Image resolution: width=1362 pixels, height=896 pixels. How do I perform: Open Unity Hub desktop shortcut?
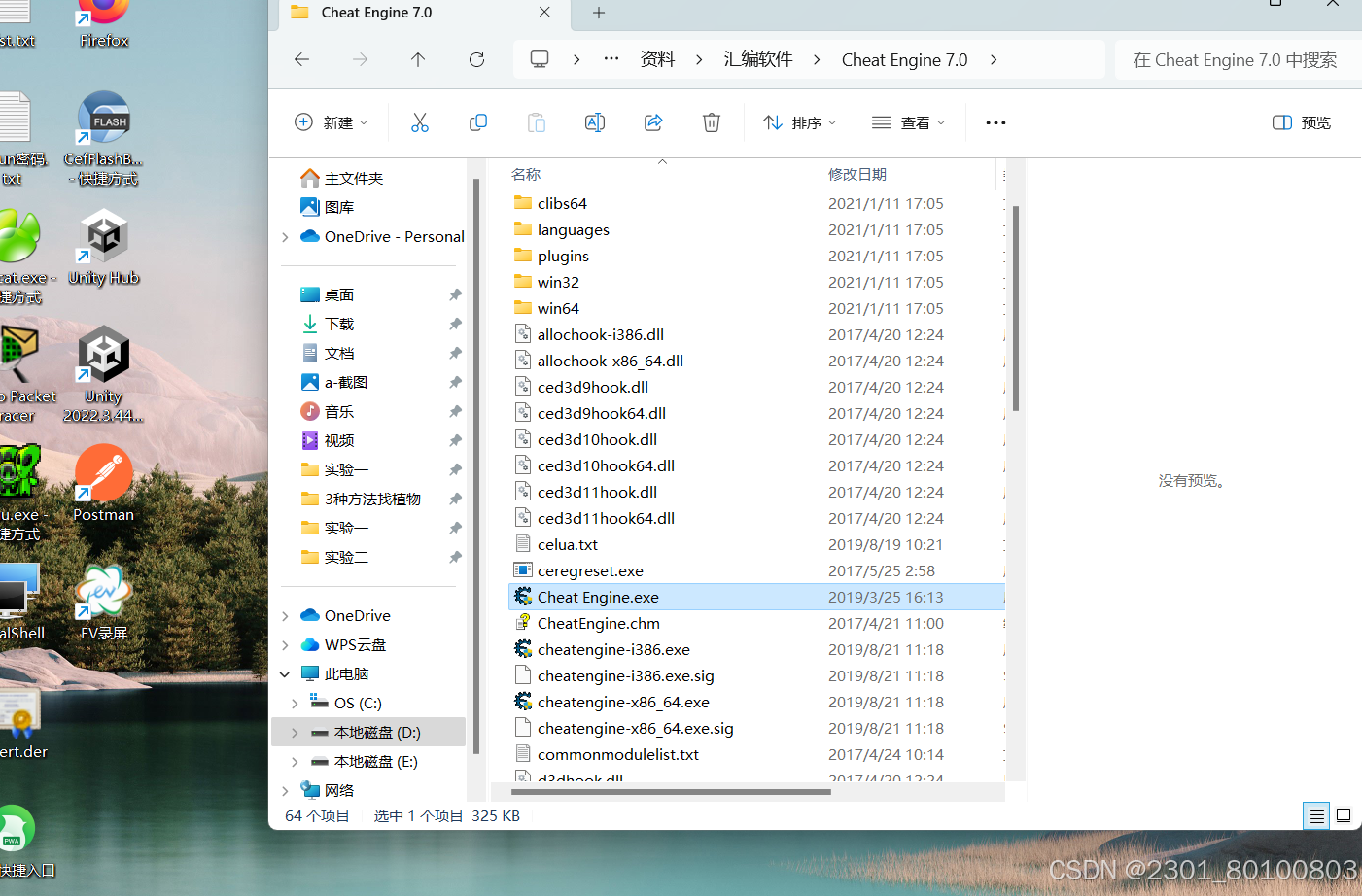tap(104, 250)
